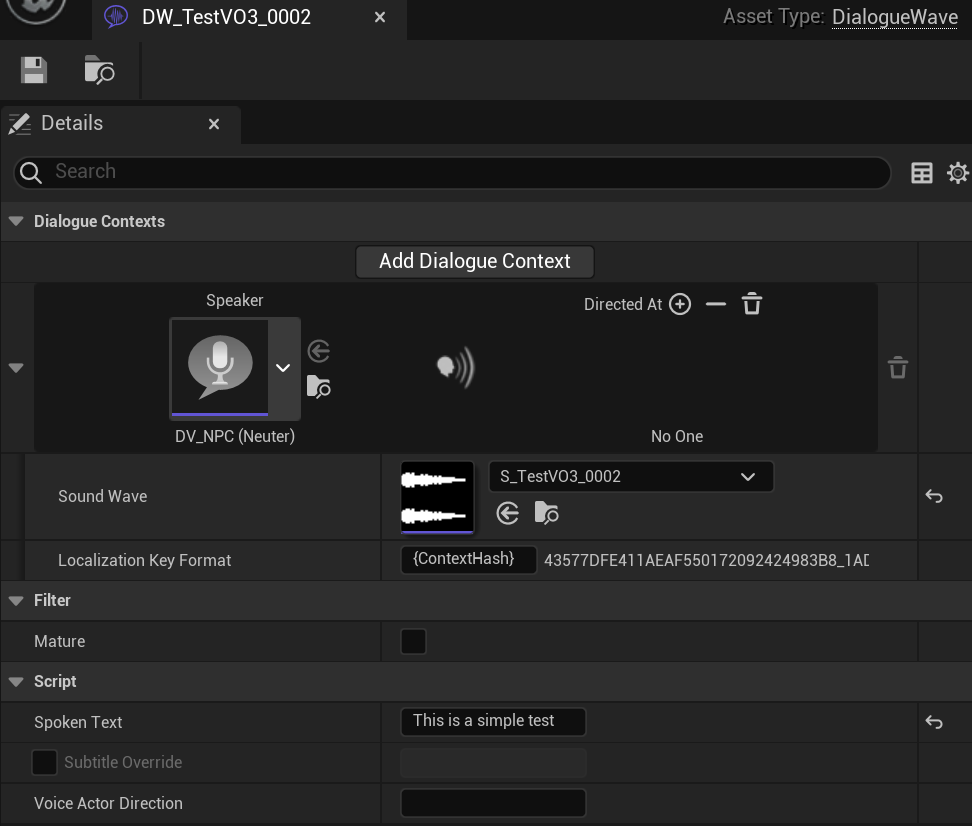Add a Directed At target with plus icon
The width and height of the screenshot is (972, 826).
[x=680, y=303]
